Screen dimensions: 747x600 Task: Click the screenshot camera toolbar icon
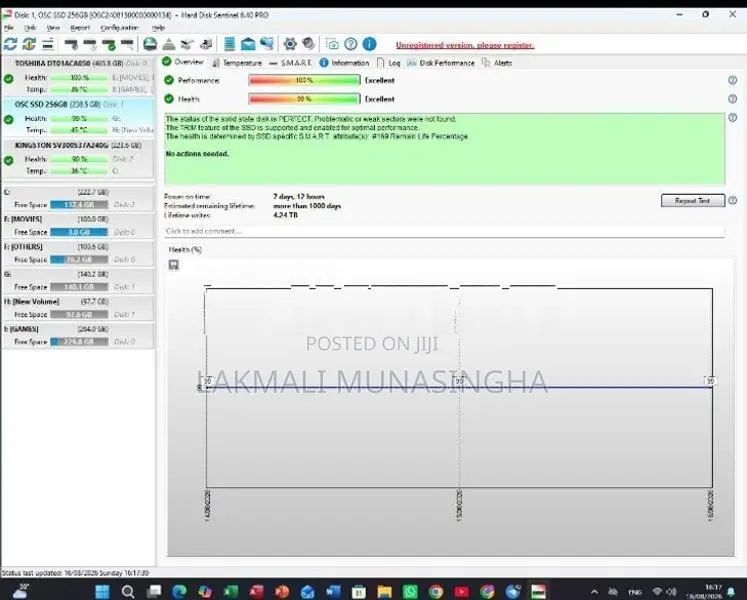(332, 44)
